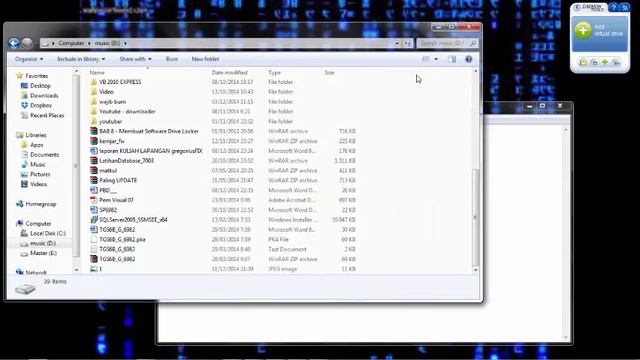Select the Pem Visual 07 PDF icon
Viewport: 640px width, 360px height.
click(94, 200)
